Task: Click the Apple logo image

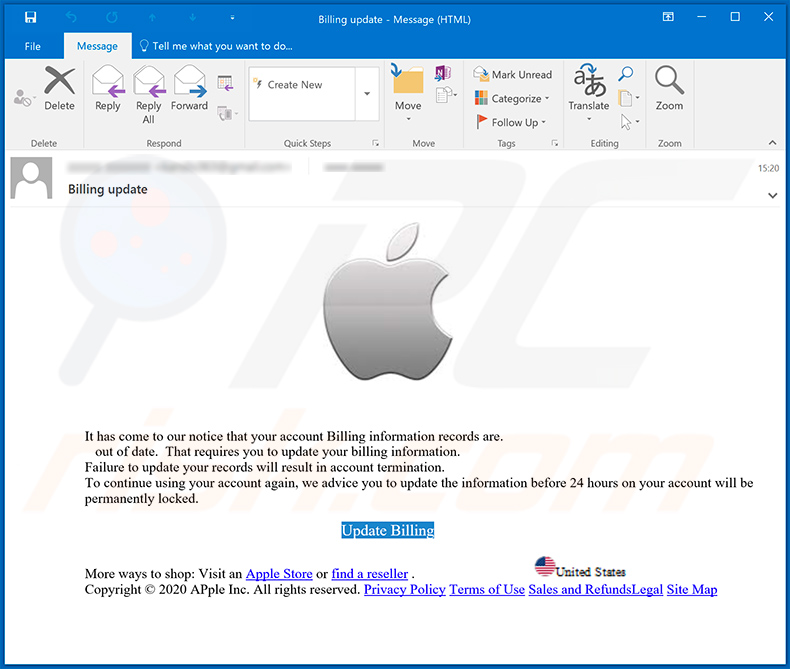Action: click(x=388, y=302)
